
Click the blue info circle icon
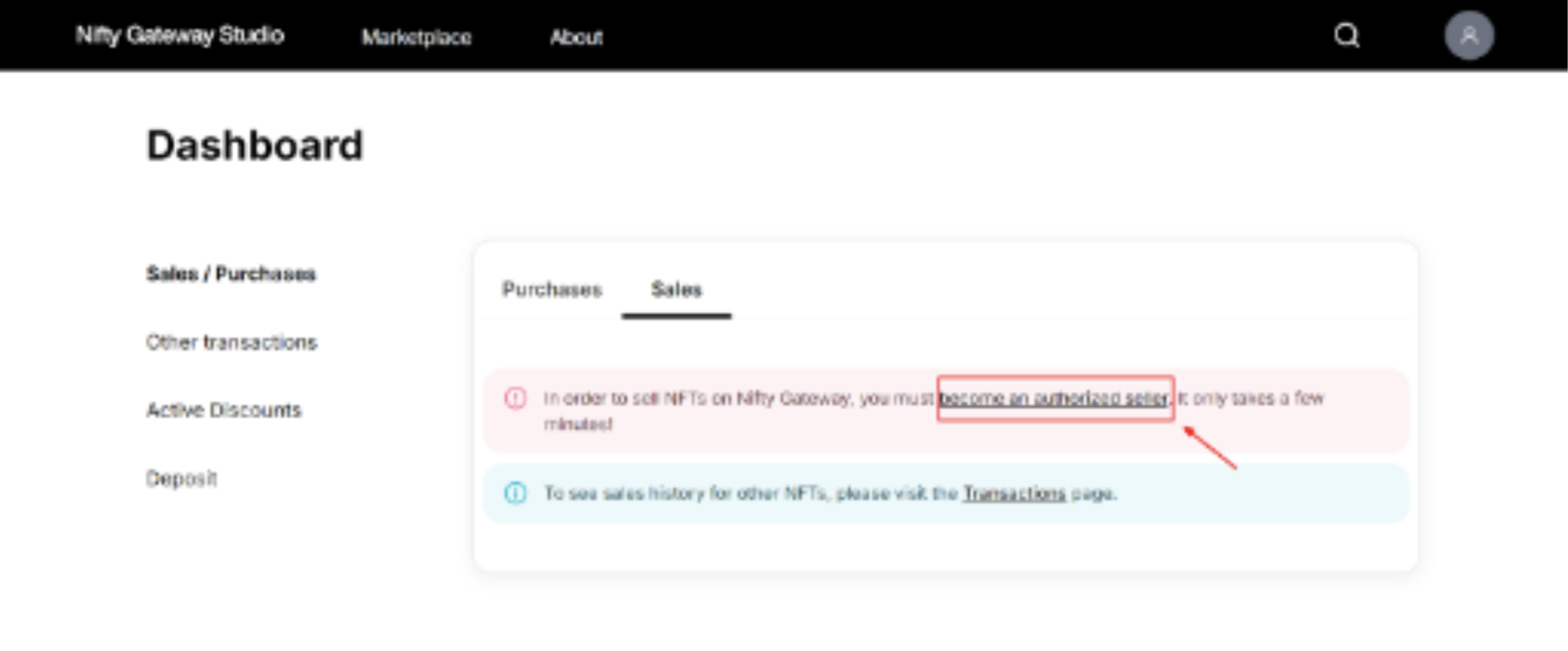pos(515,493)
